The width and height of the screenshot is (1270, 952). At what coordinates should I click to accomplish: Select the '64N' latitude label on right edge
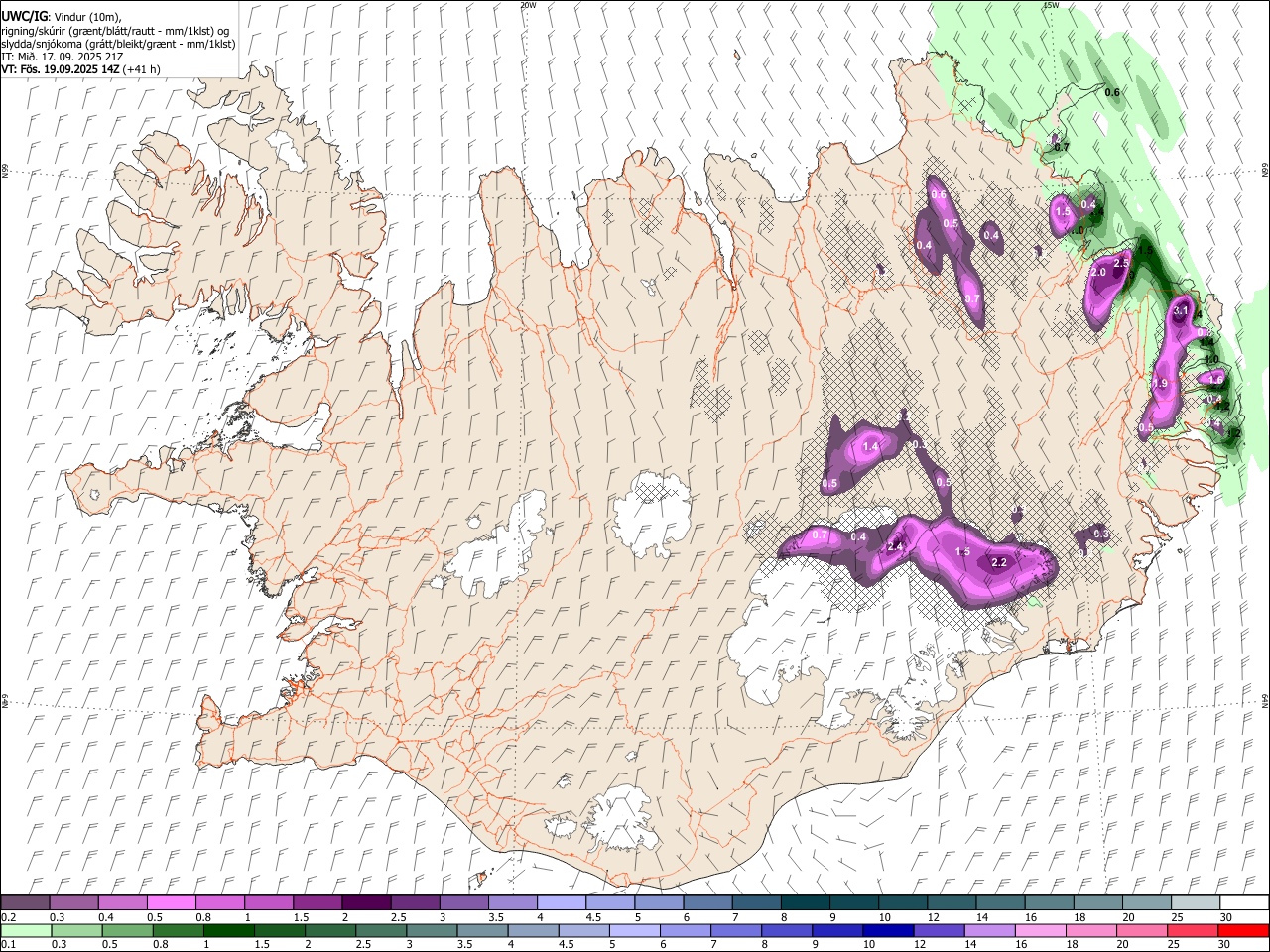point(1265,700)
